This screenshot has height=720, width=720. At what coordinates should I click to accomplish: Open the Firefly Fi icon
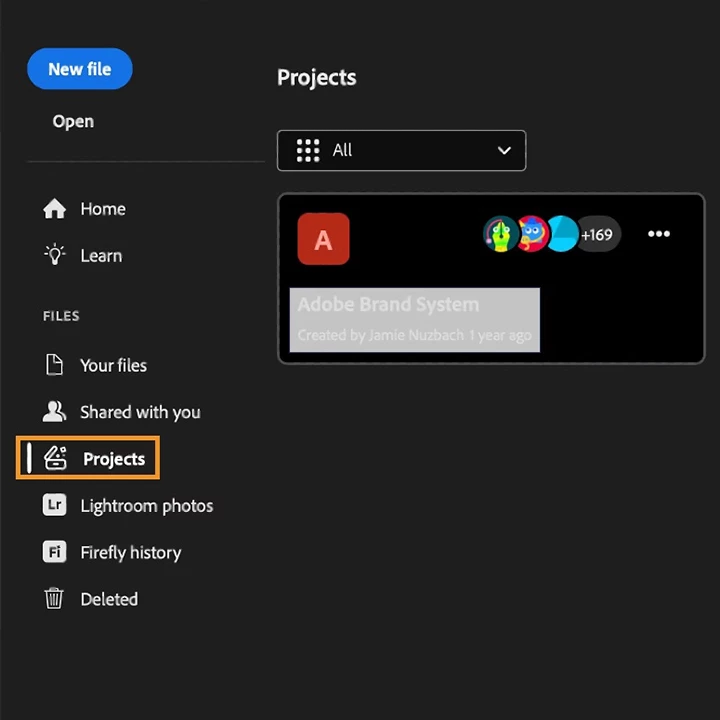click(x=55, y=551)
